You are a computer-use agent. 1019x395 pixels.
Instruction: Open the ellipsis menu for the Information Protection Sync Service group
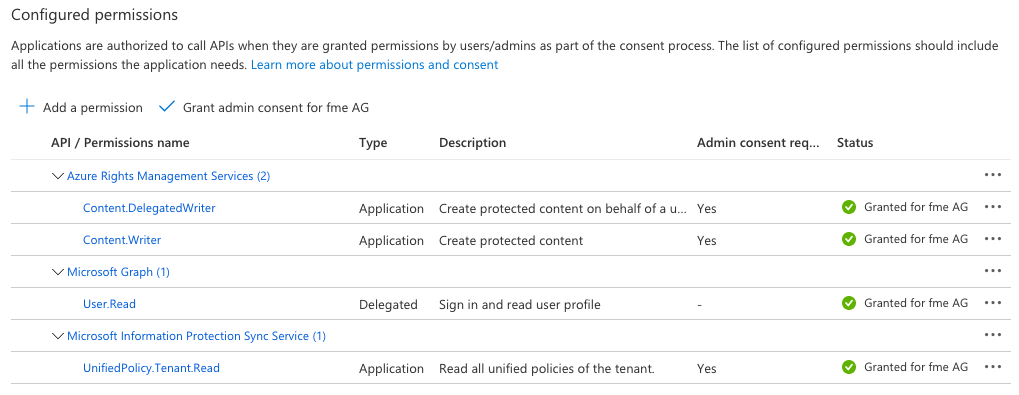pyautogui.click(x=992, y=335)
